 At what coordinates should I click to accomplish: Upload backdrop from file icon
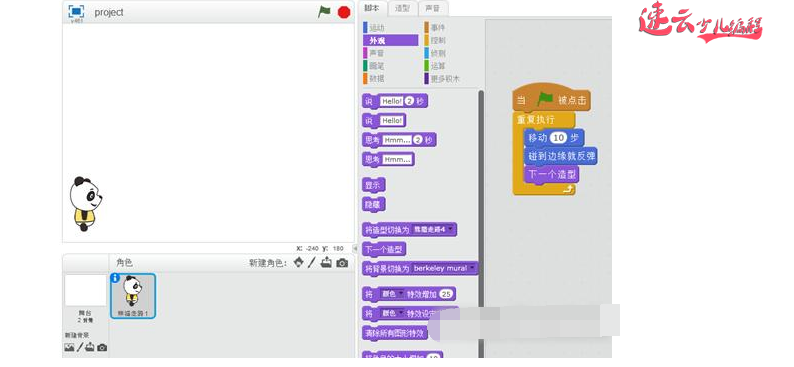point(90,347)
